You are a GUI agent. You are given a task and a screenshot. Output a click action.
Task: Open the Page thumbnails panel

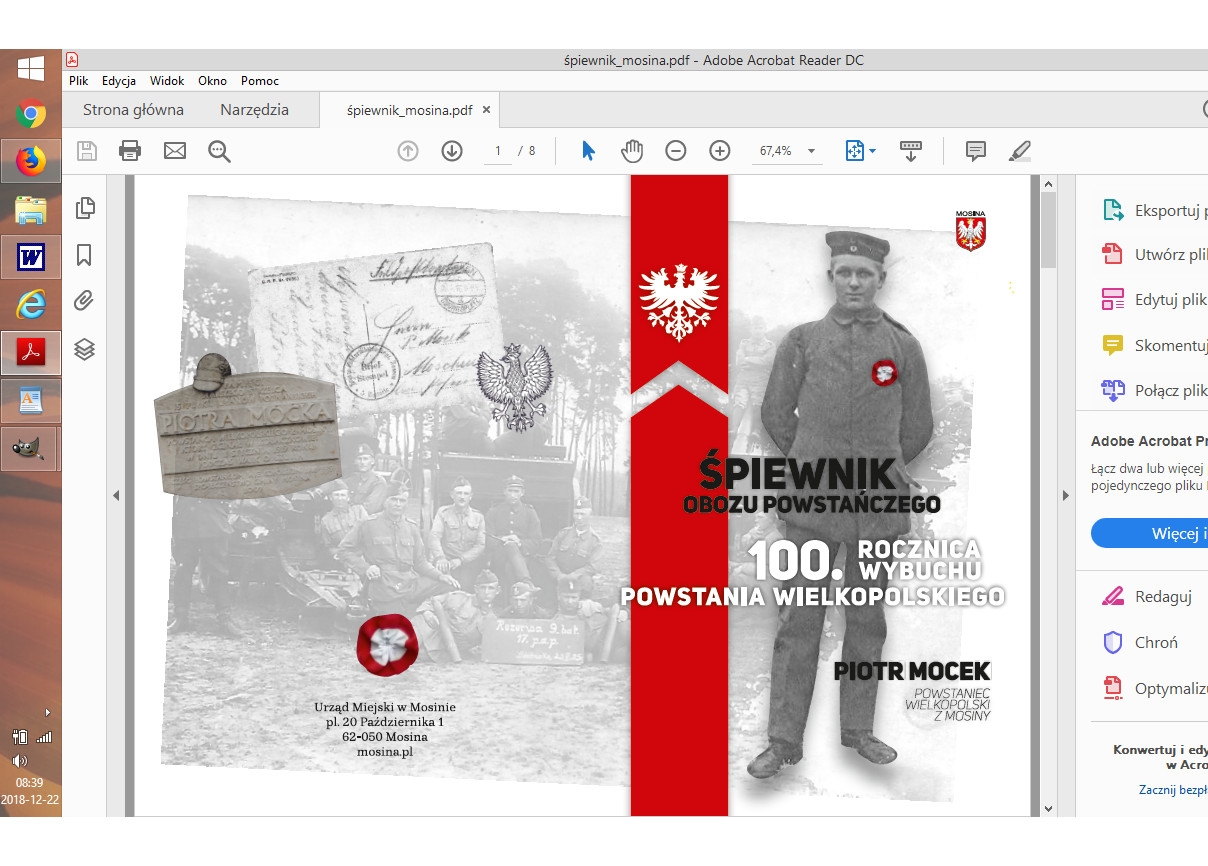[x=85, y=208]
